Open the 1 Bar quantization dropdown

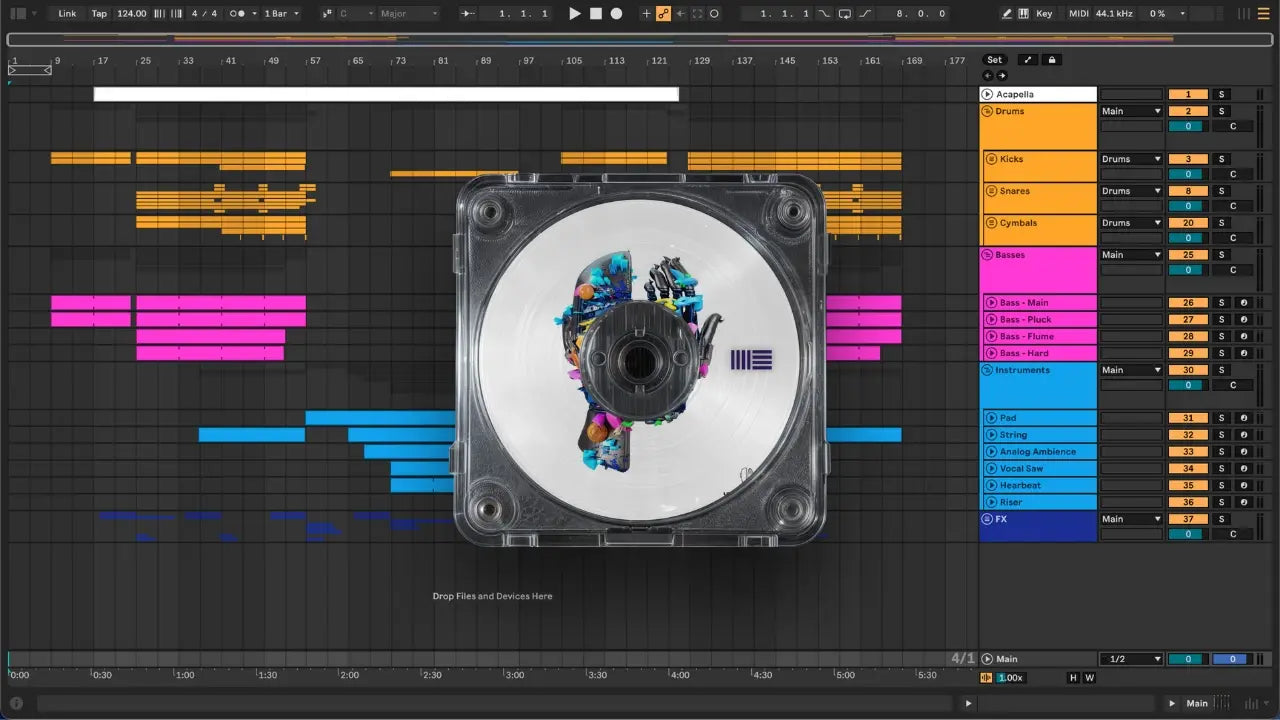pyautogui.click(x=281, y=14)
